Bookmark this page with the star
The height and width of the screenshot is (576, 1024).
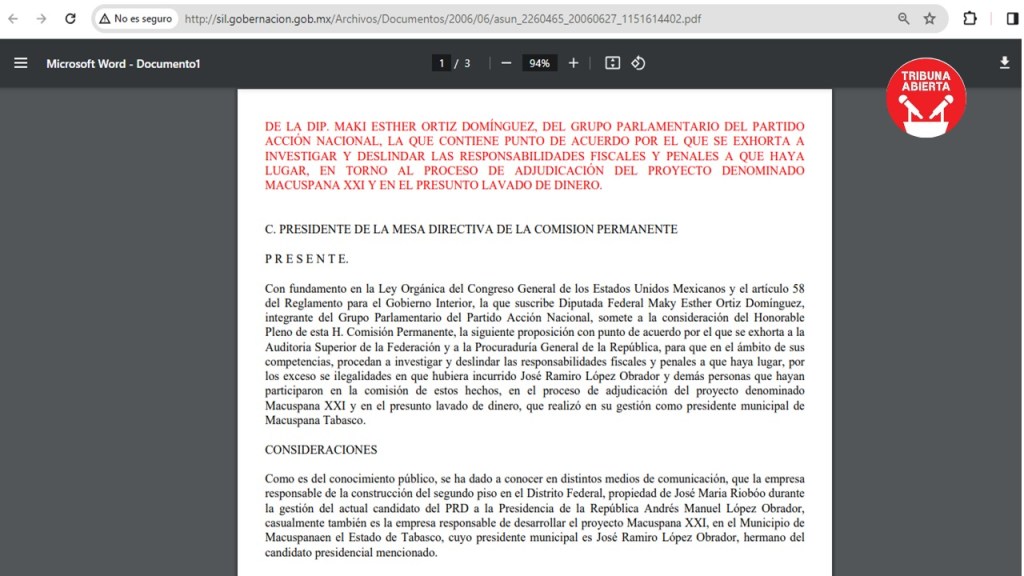(930, 18)
